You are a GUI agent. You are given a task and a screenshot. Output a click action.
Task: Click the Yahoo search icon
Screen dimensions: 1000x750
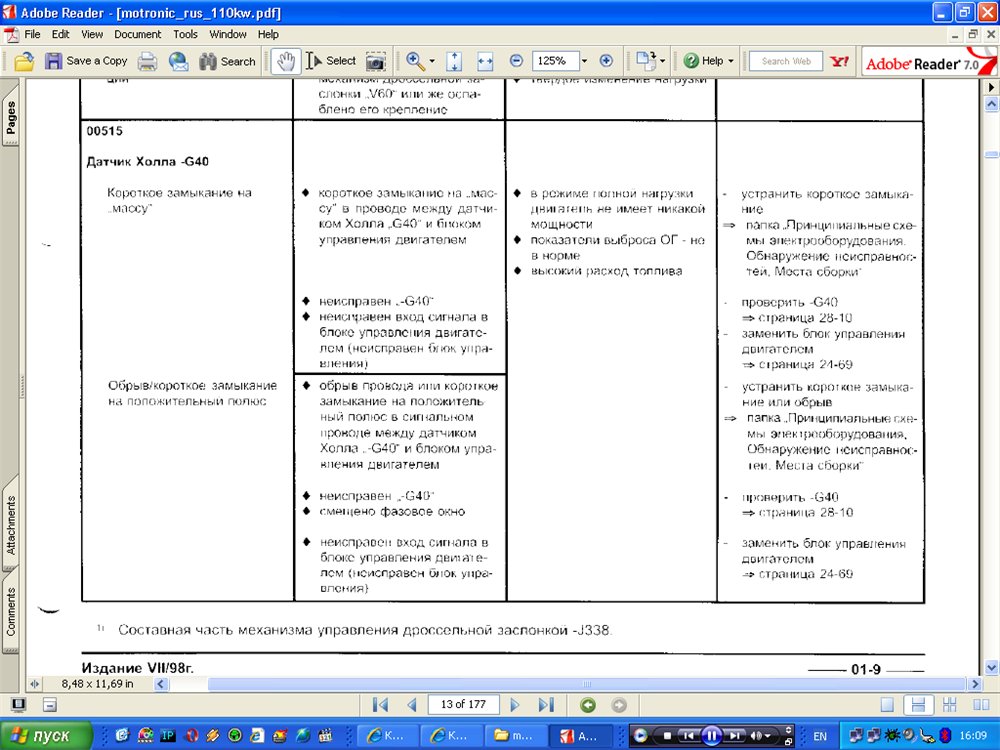click(x=839, y=61)
